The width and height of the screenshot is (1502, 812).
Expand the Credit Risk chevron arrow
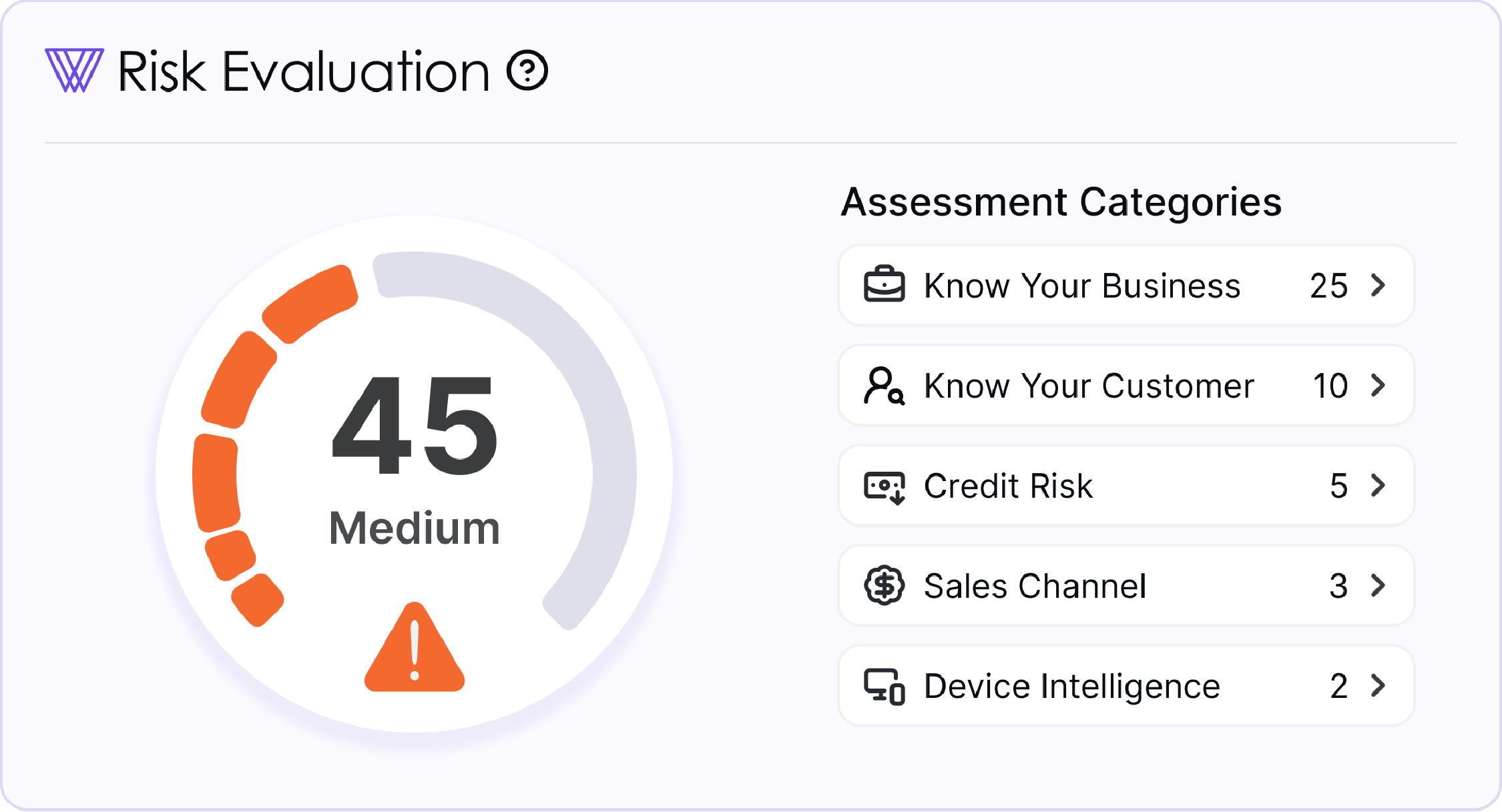1378,485
